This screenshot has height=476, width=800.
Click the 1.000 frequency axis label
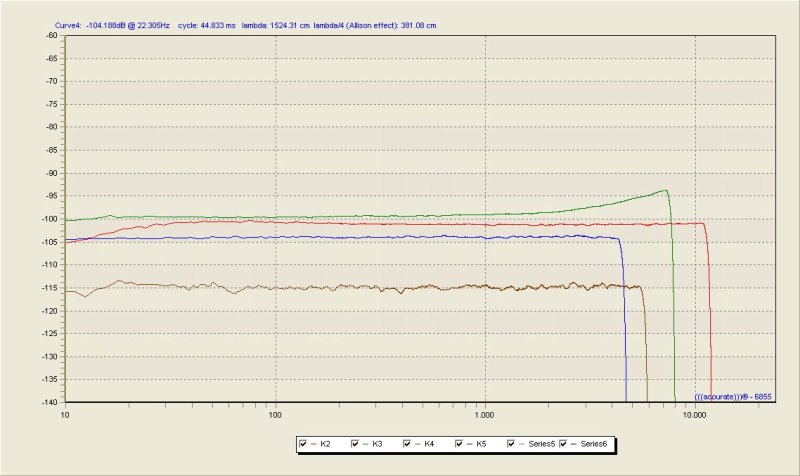tap(484, 415)
